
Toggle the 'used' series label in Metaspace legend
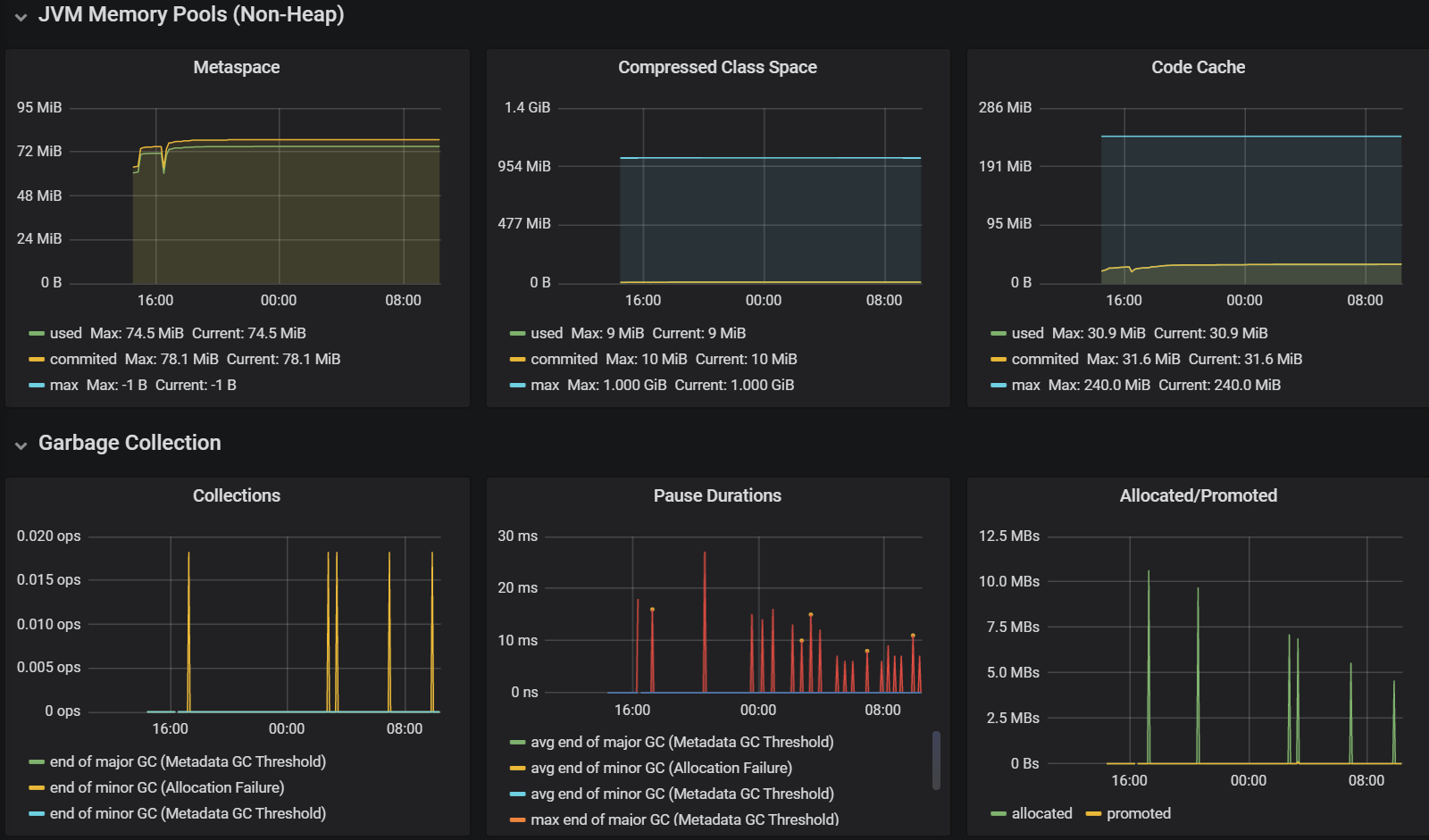click(x=65, y=333)
